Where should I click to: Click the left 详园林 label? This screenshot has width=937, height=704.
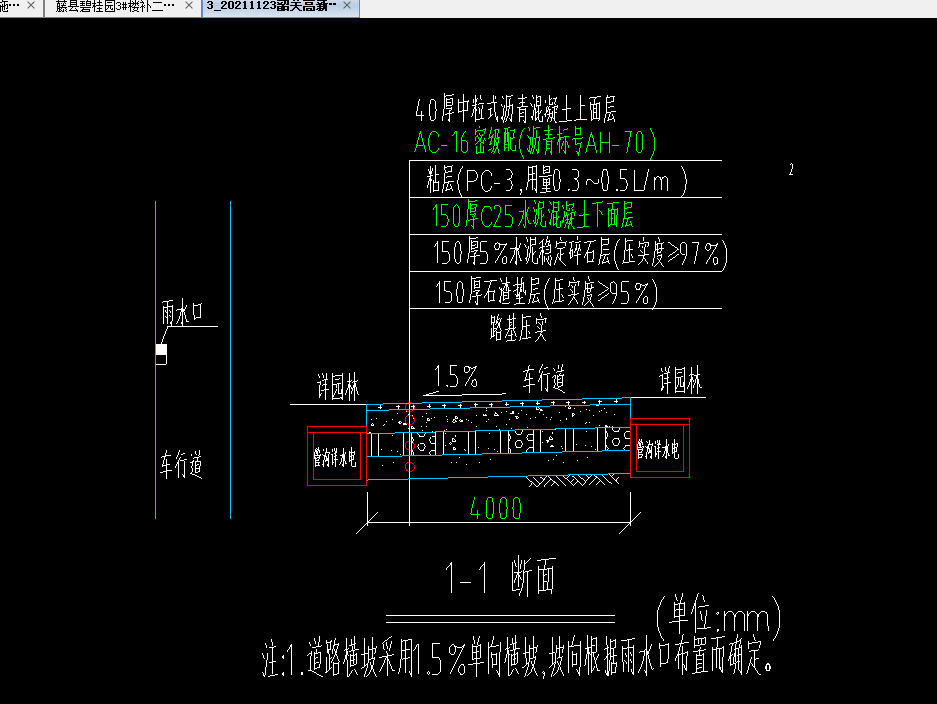pos(338,387)
